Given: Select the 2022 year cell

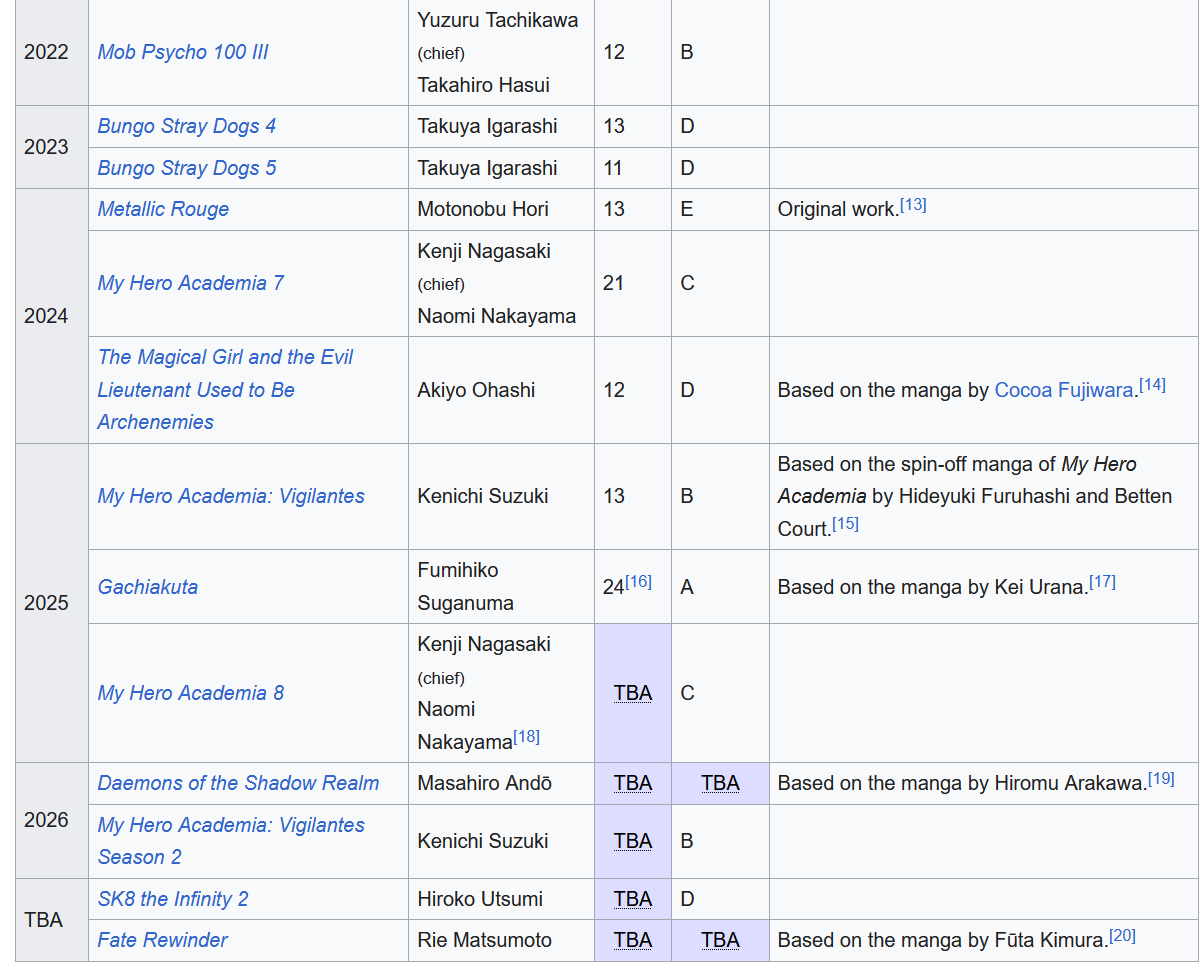Looking at the screenshot, I should 52,52.
